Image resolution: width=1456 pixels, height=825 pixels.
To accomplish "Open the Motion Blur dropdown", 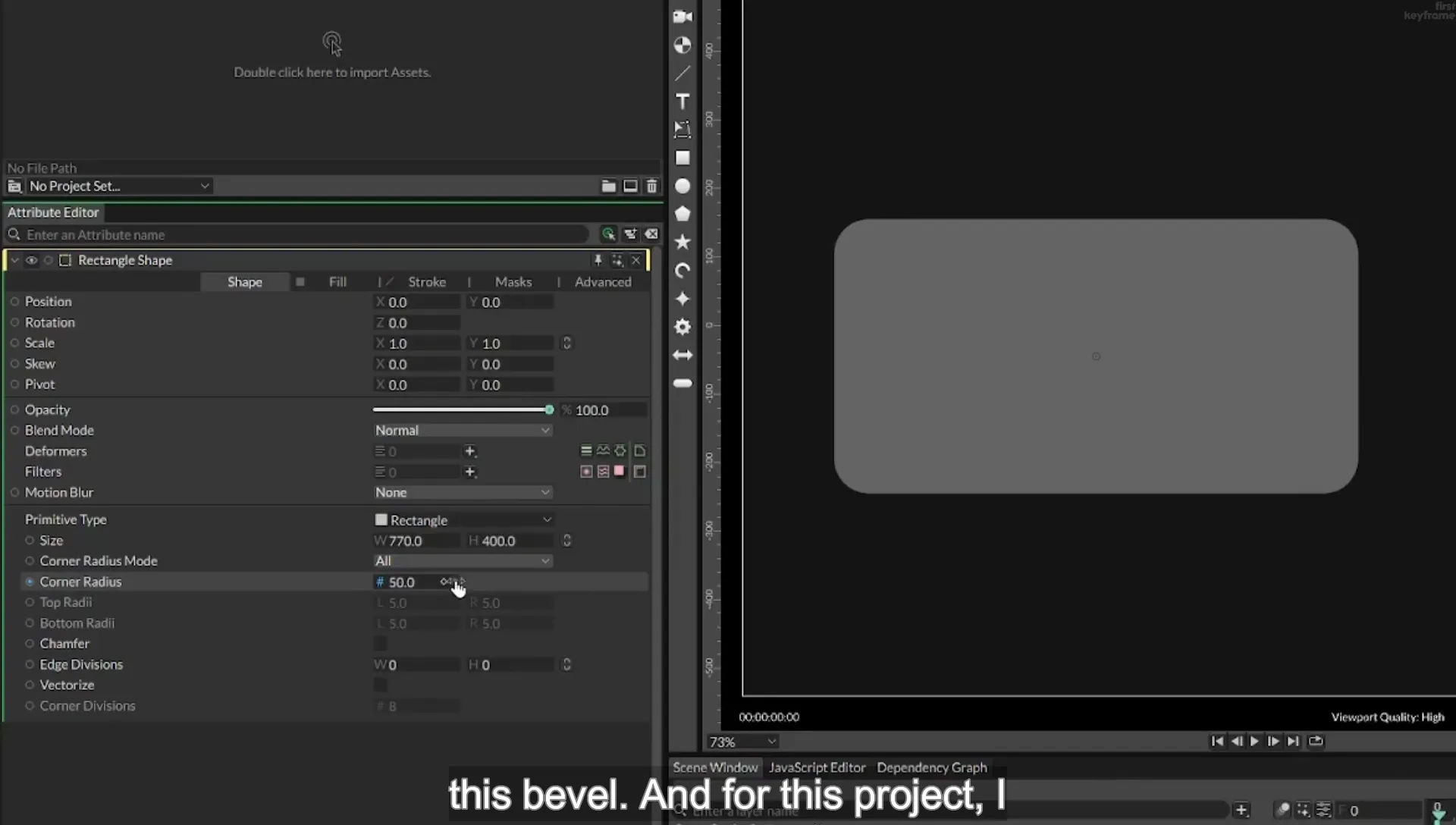I will pos(463,492).
